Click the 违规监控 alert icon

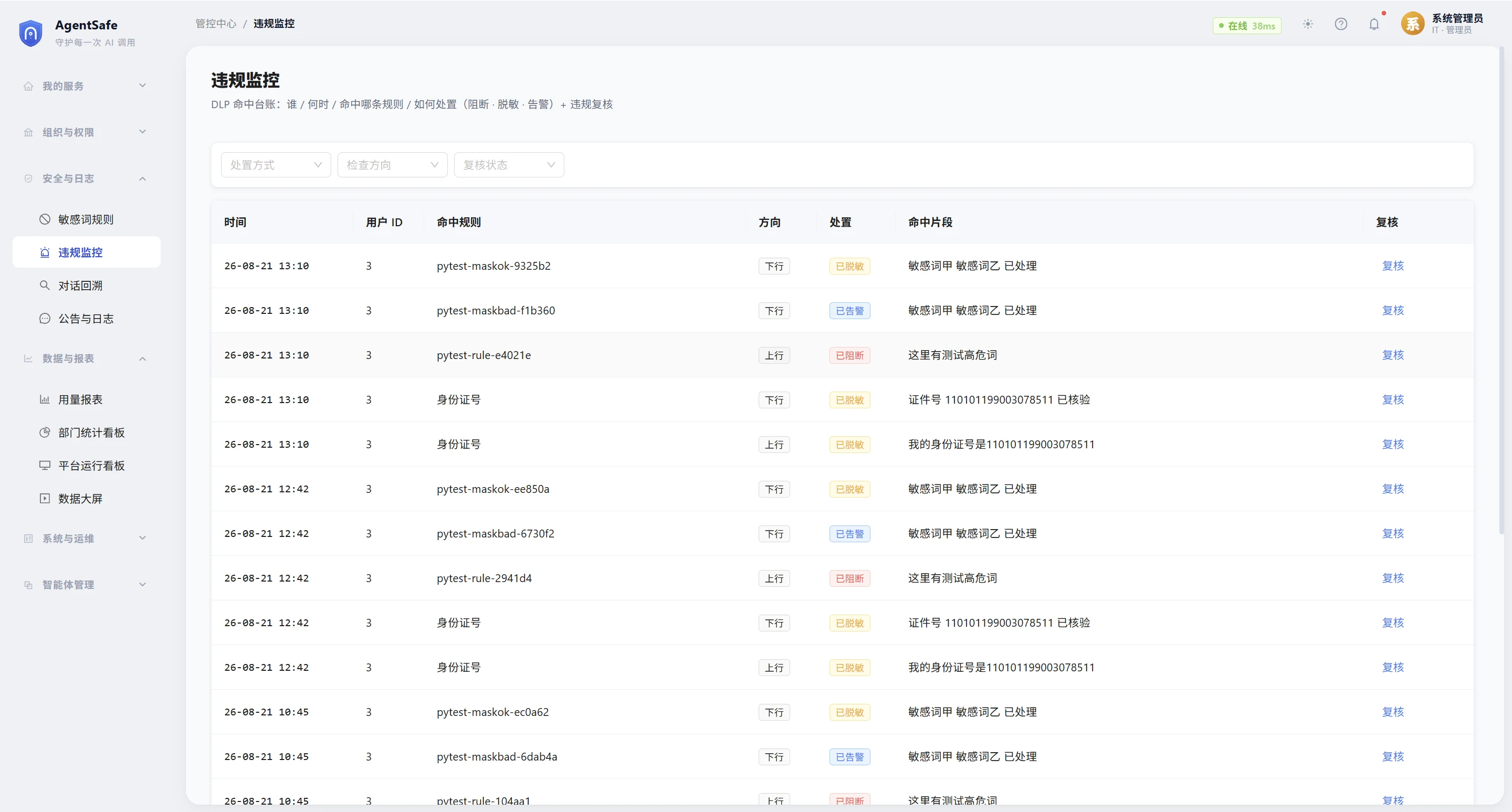click(x=45, y=252)
